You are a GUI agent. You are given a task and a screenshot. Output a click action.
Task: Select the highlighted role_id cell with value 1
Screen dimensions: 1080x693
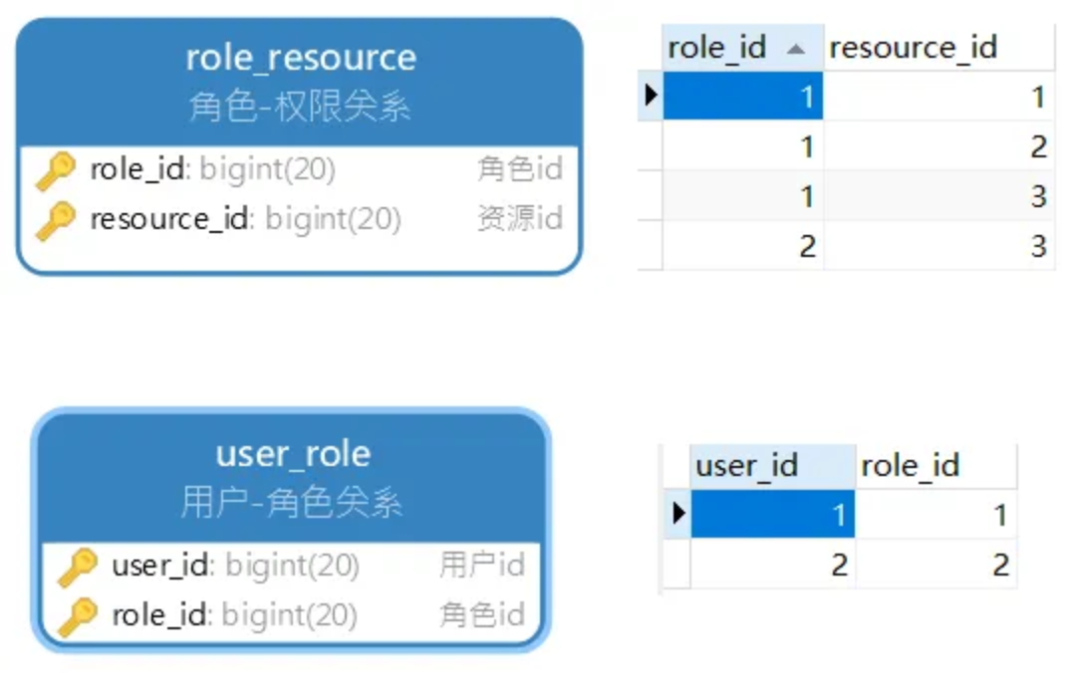(x=743, y=97)
